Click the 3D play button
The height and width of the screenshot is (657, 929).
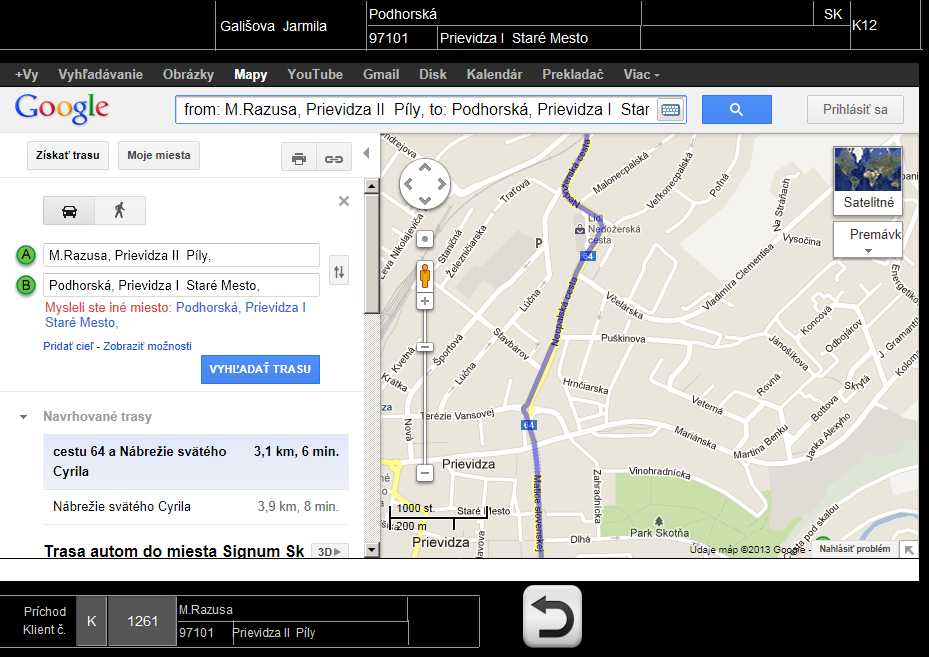click(x=329, y=552)
